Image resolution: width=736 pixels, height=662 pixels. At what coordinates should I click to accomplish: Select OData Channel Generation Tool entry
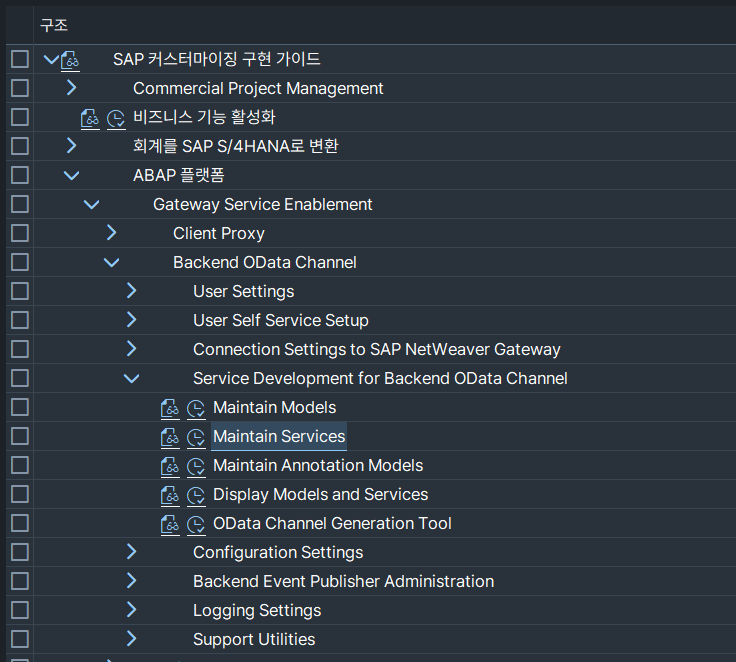[x=332, y=523]
